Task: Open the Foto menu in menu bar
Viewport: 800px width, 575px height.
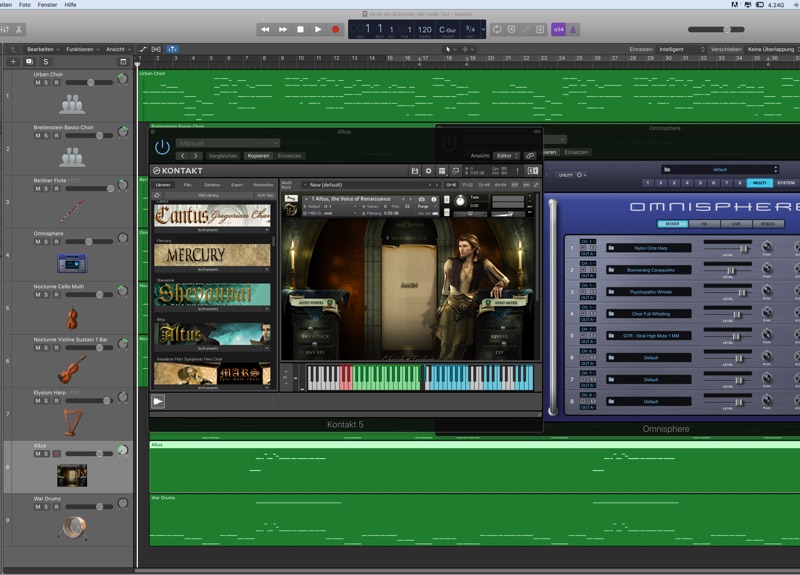Action: (x=24, y=5)
